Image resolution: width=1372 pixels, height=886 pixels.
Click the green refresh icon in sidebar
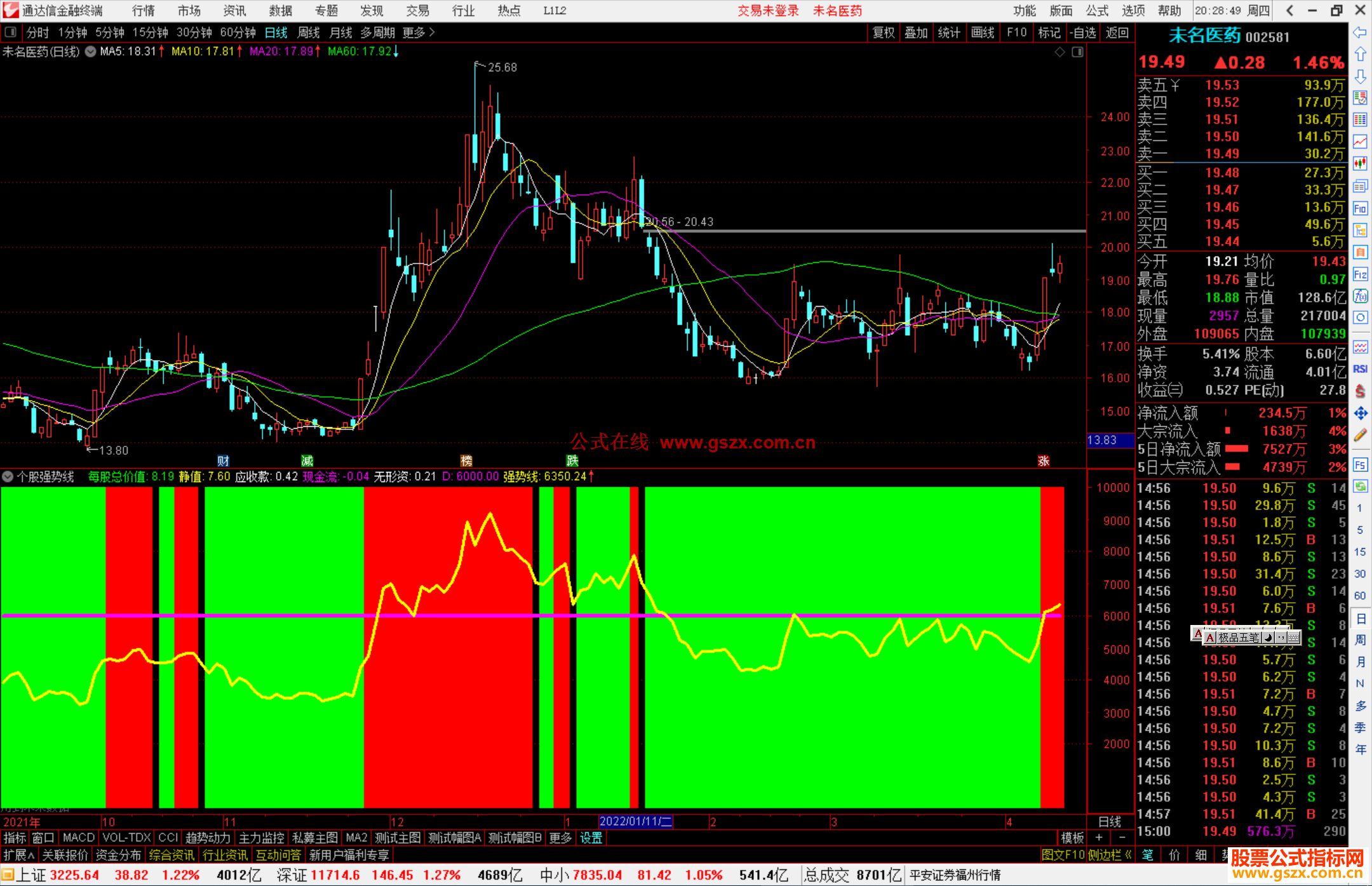point(1360,487)
